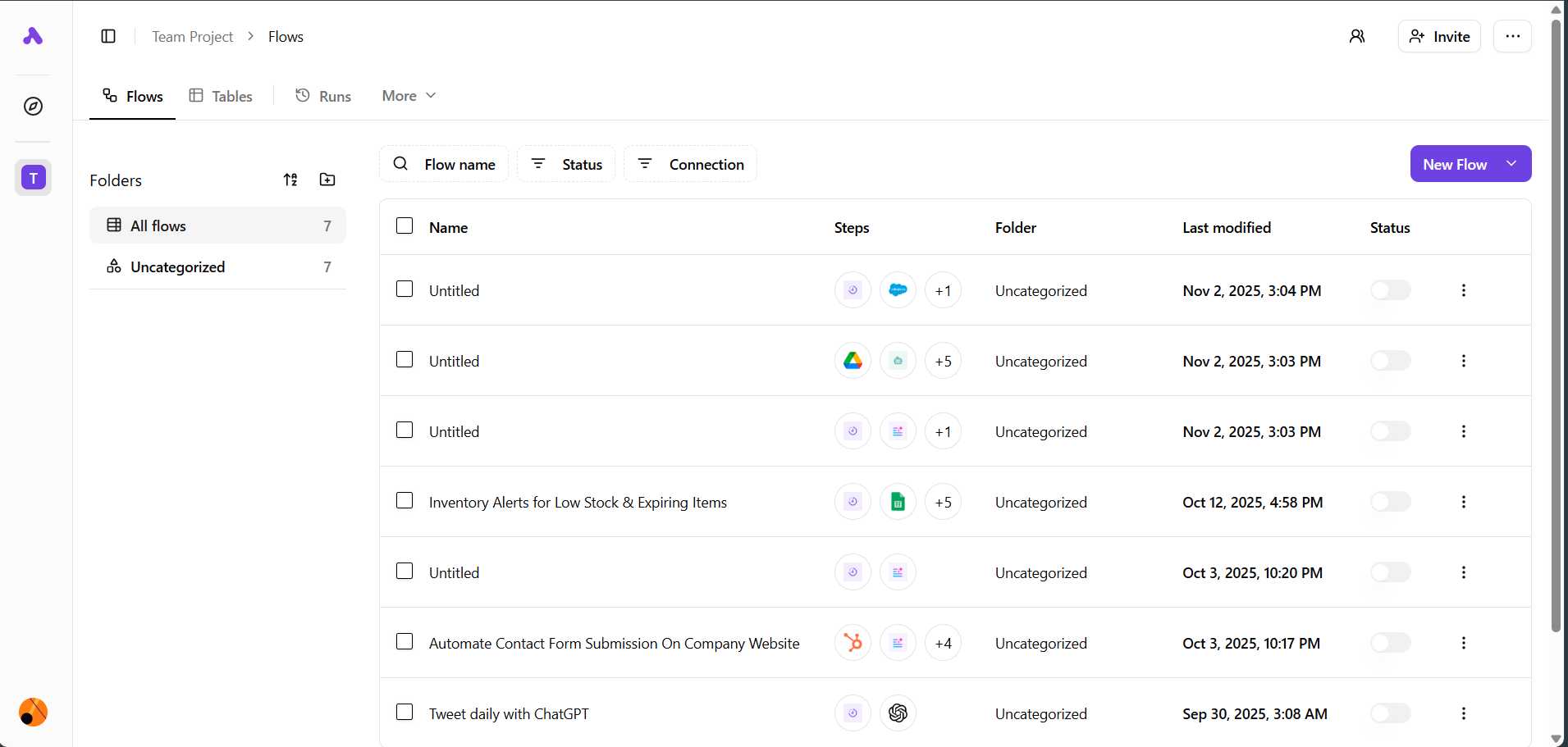Toggle the sidebar panel icon
Image resolution: width=1568 pixels, height=747 pixels.
pyautogui.click(x=108, y=36)
